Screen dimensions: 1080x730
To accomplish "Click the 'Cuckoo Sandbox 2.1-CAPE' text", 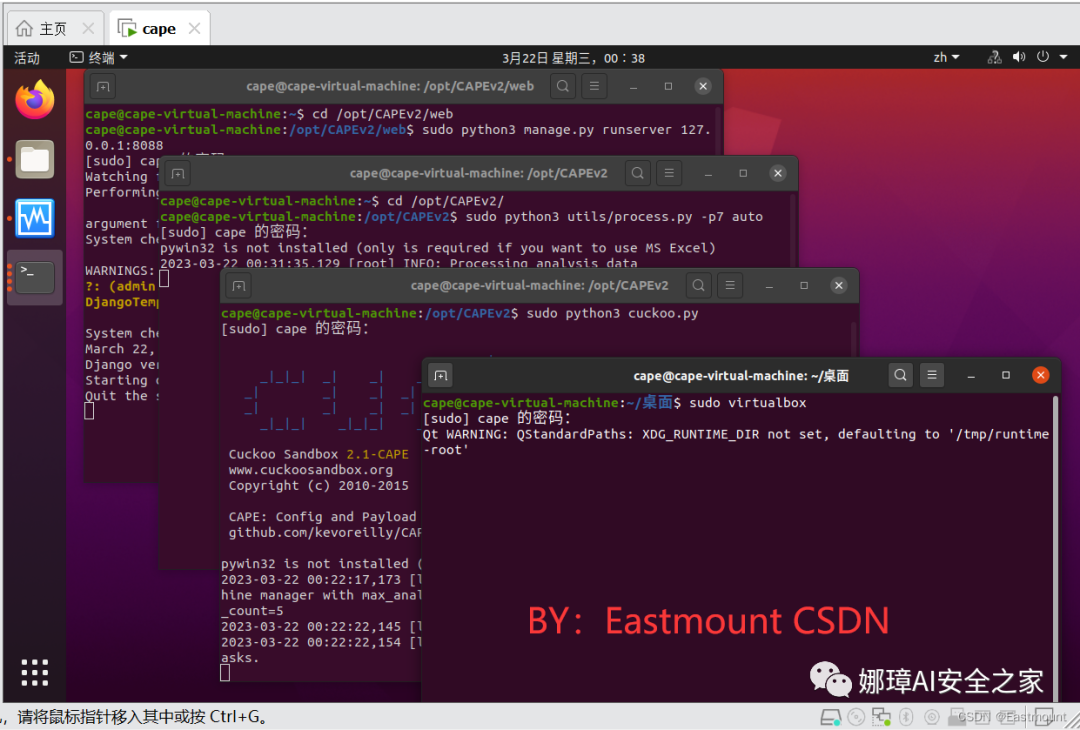I will pyautogui.click(x=318, y=454).
